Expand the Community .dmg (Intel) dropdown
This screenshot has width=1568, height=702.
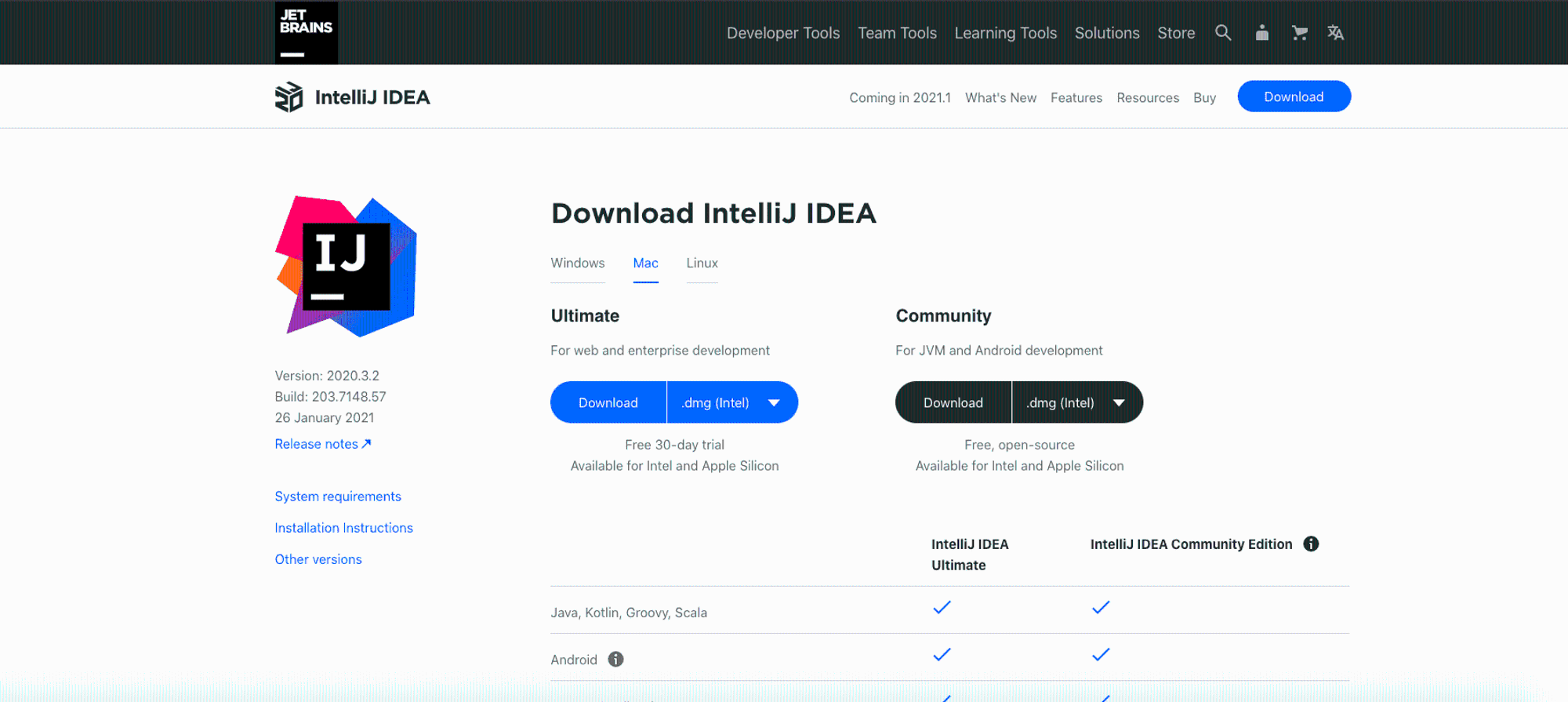click(x=1078, y=402)
